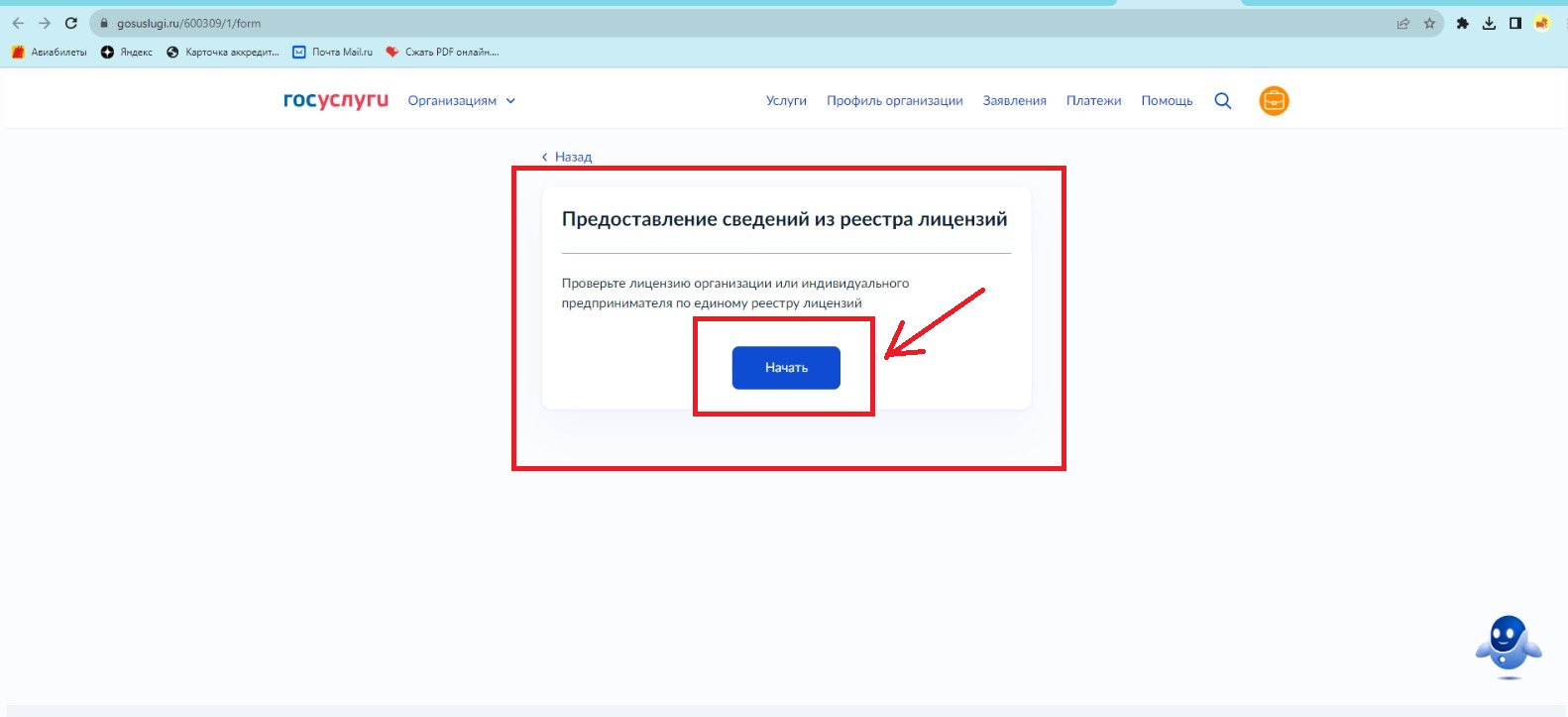Click the browser forward arrow
This screenshot has width=1568, height=717.
tap(45, 23)
